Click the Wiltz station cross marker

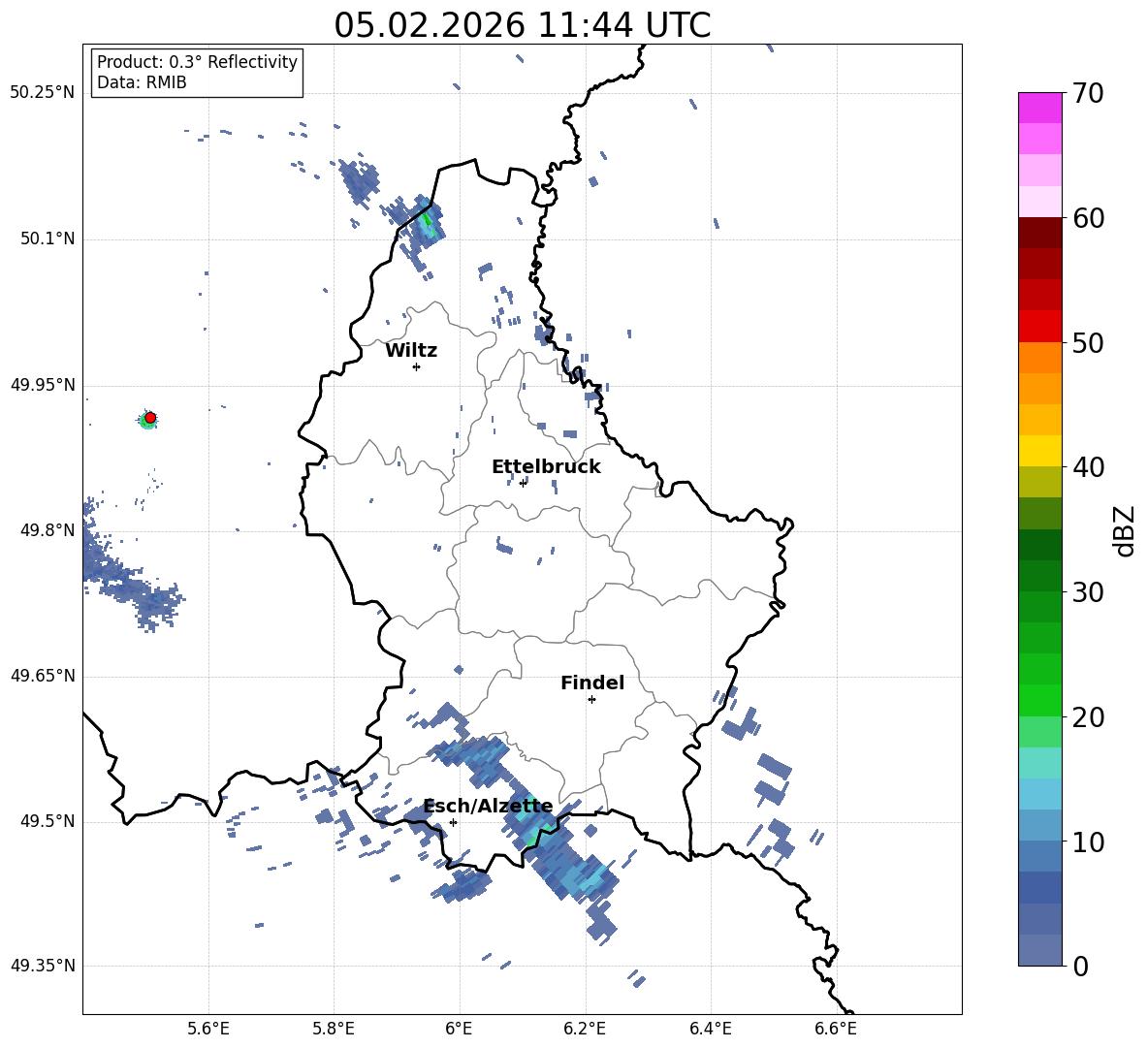(x=417, y=366)
